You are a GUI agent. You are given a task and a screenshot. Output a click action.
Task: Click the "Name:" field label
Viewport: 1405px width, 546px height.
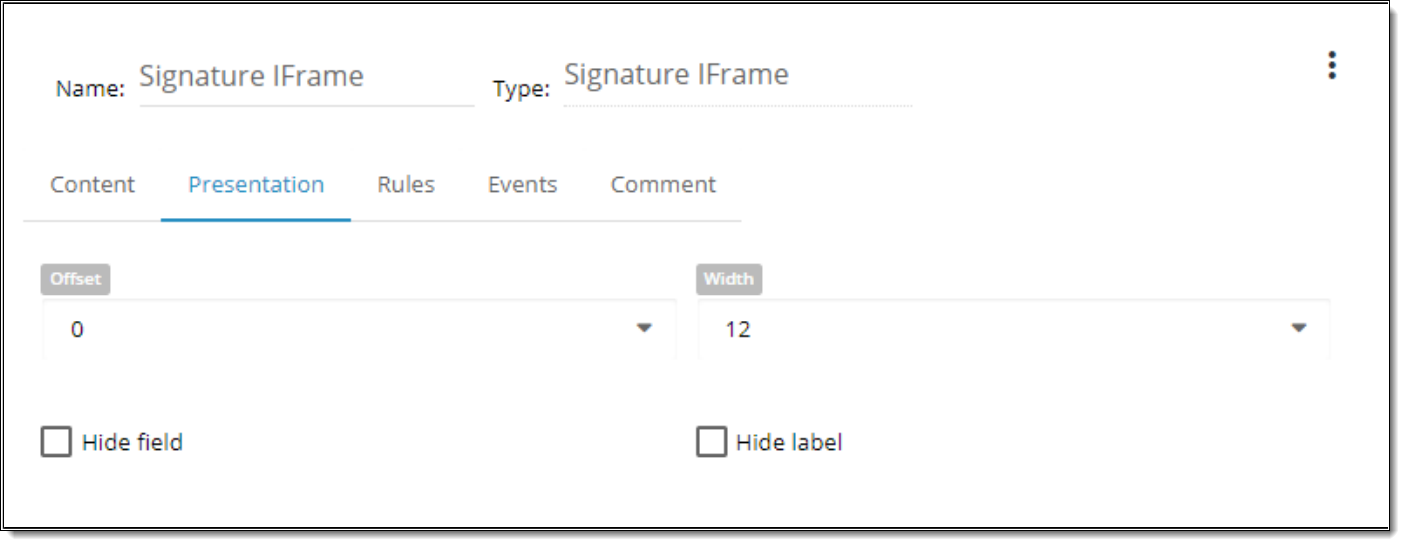(x=90, y=89)
